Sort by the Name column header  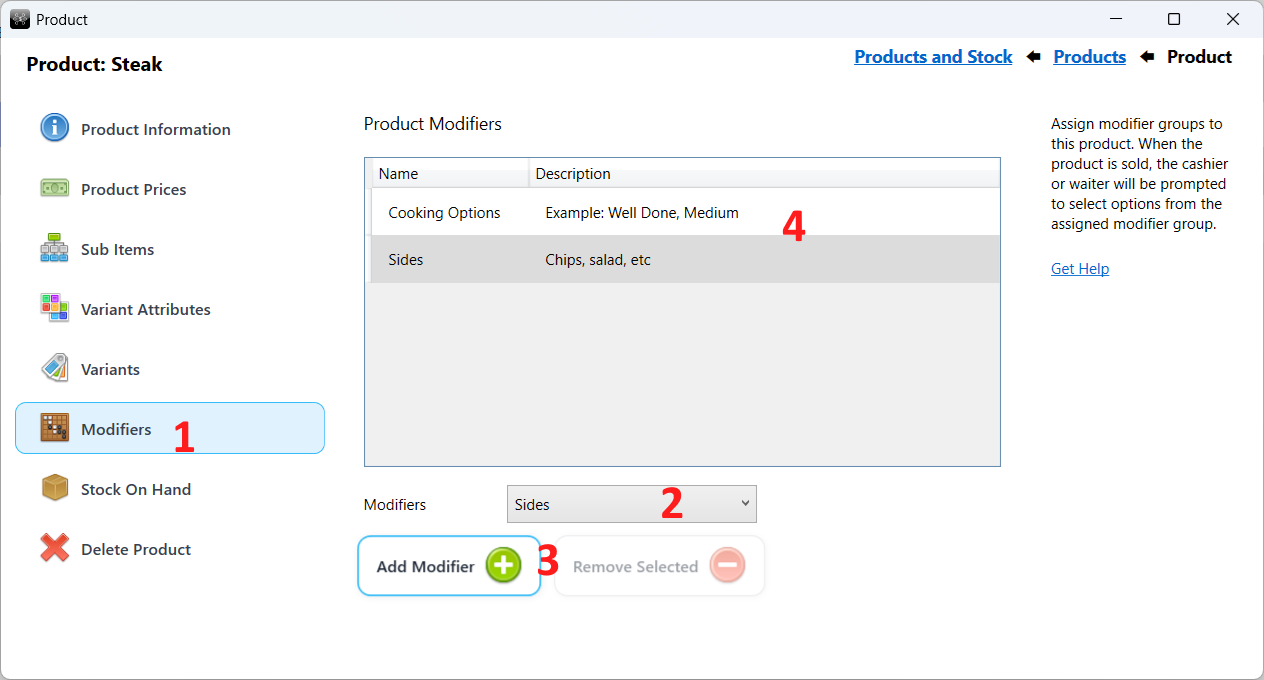(450, 173)
